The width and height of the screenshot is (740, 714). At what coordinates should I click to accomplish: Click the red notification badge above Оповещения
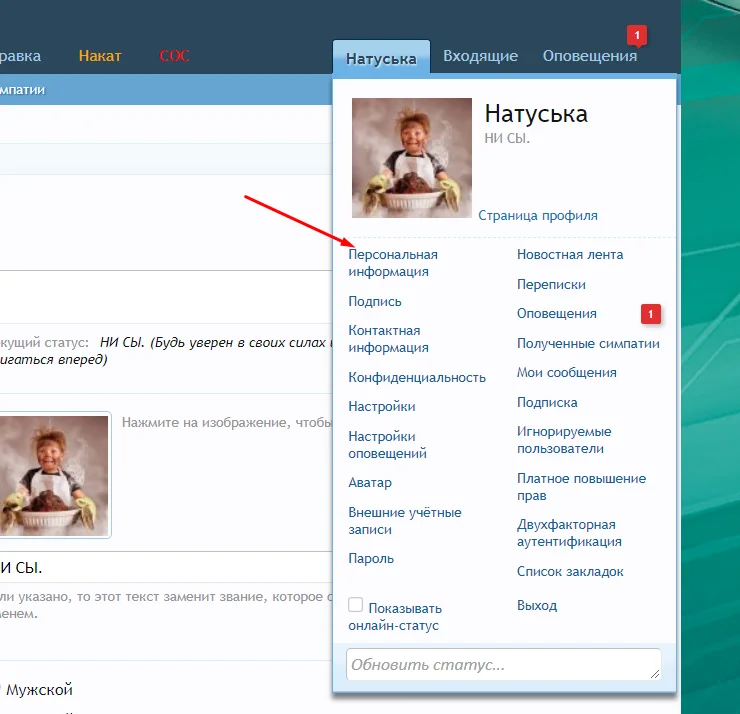[x=637, y=35]
